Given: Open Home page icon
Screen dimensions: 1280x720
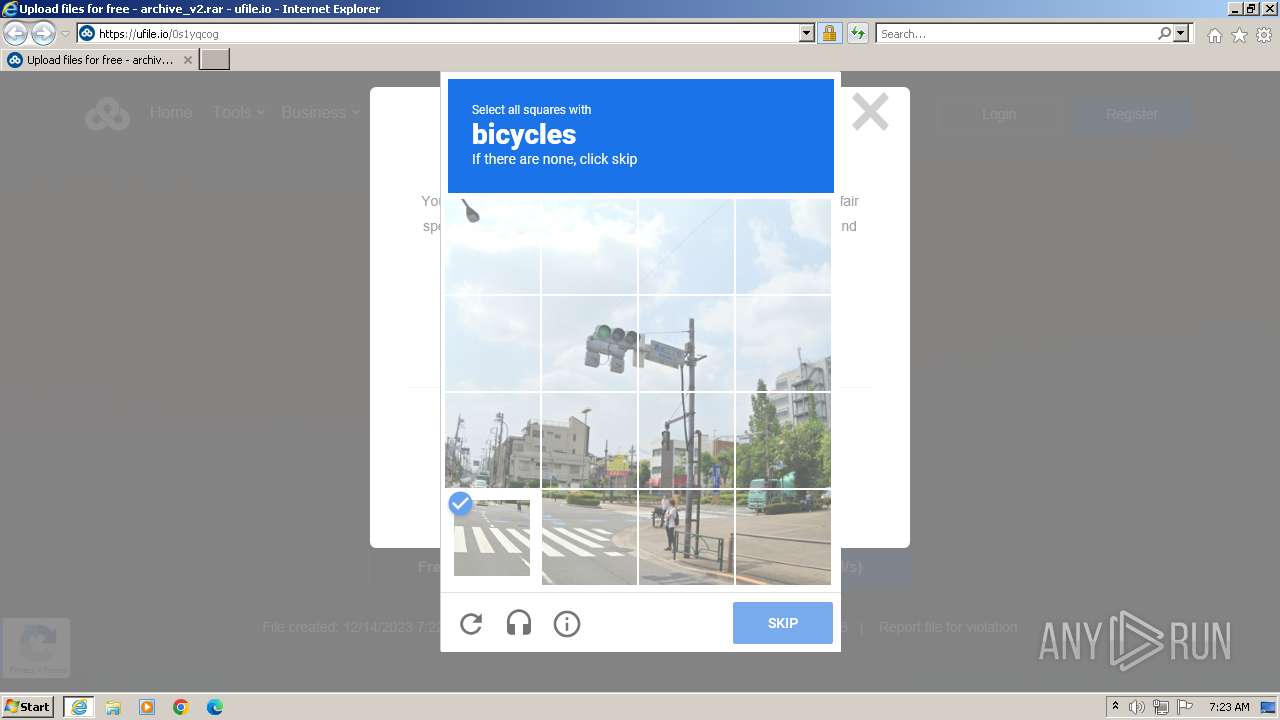Looking at the screenshot, I should [1214, 35].
